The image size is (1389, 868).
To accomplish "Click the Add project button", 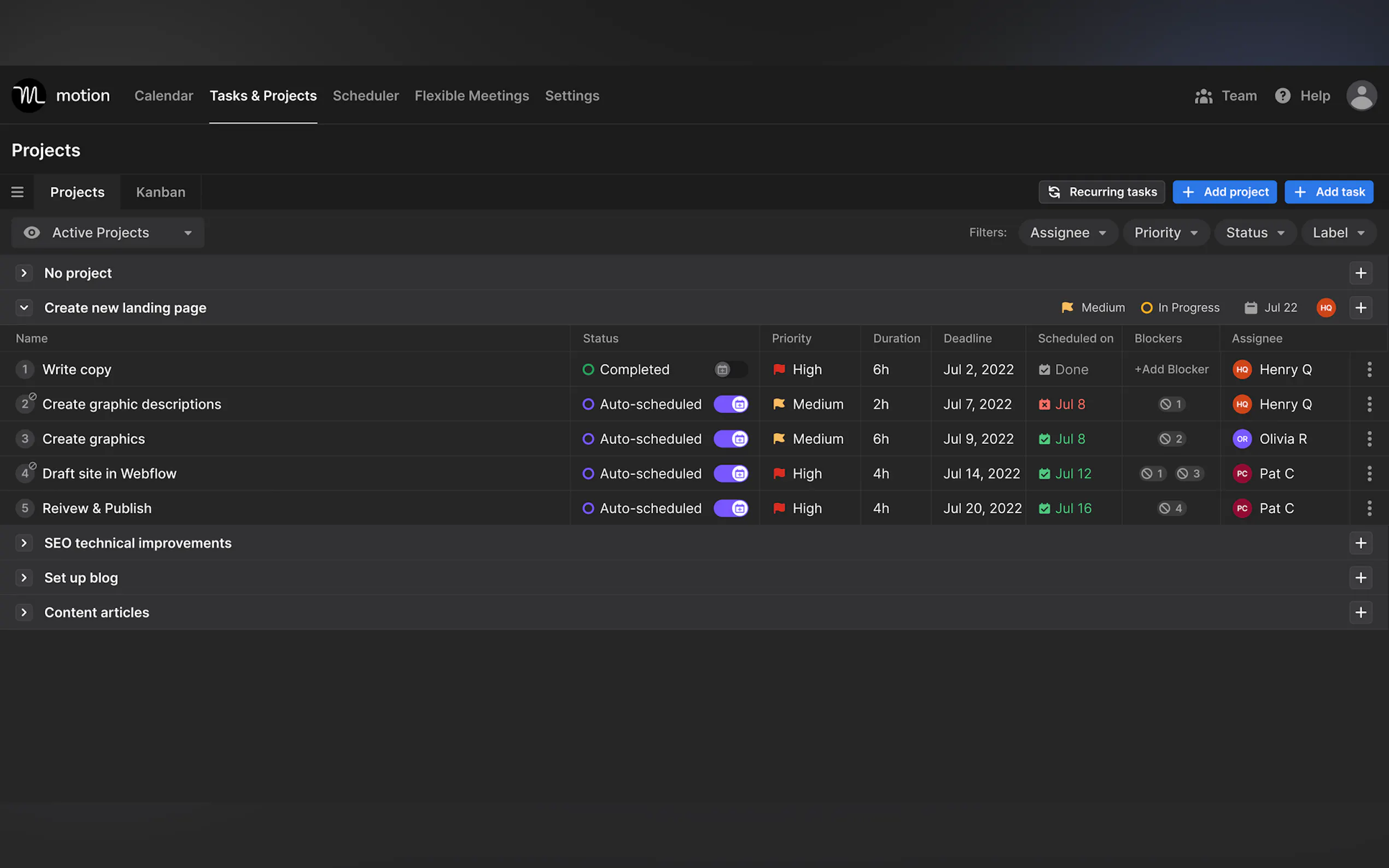I will (x=1224, y=192).
